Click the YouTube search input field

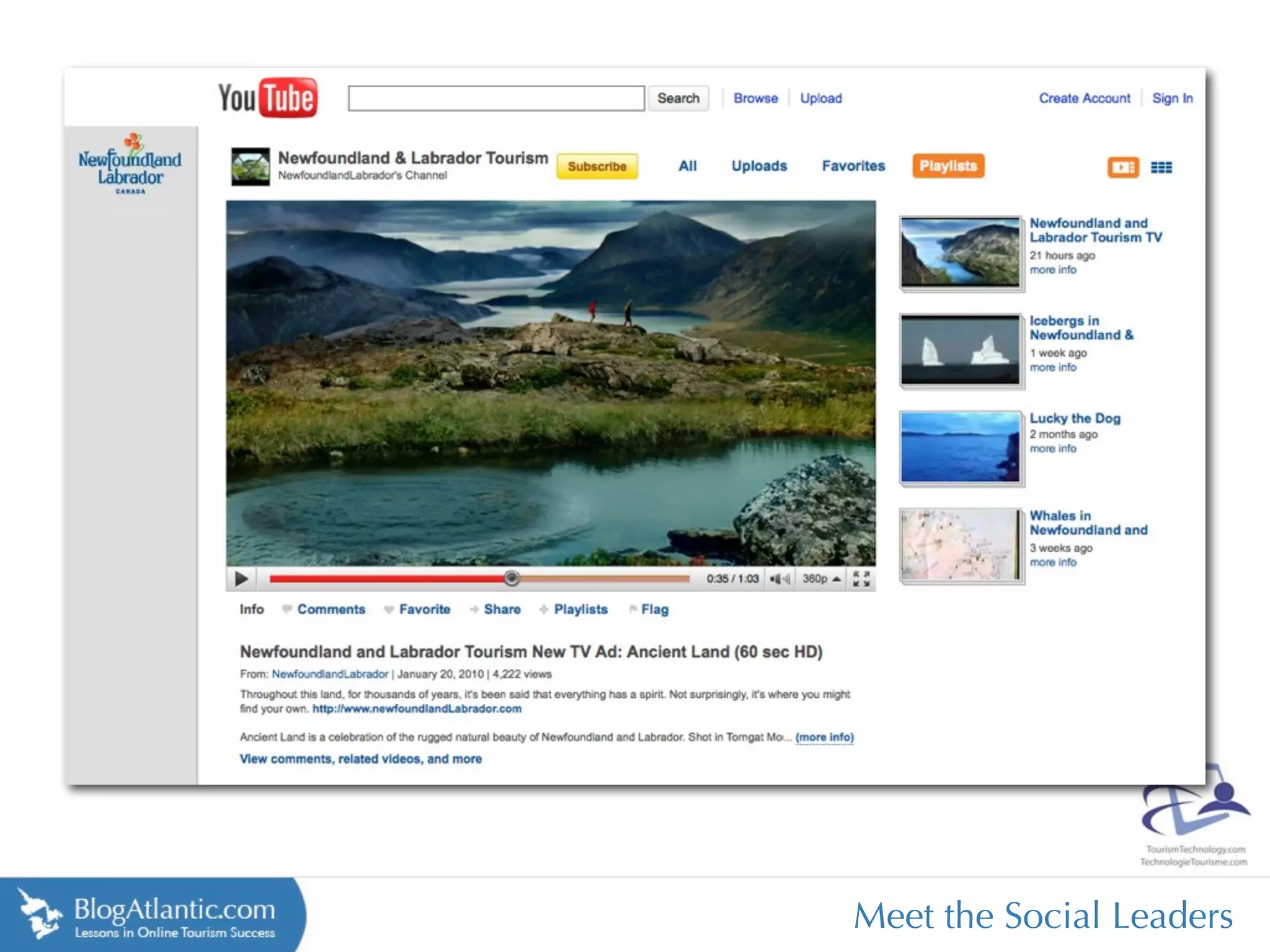[x=496, y=99]
